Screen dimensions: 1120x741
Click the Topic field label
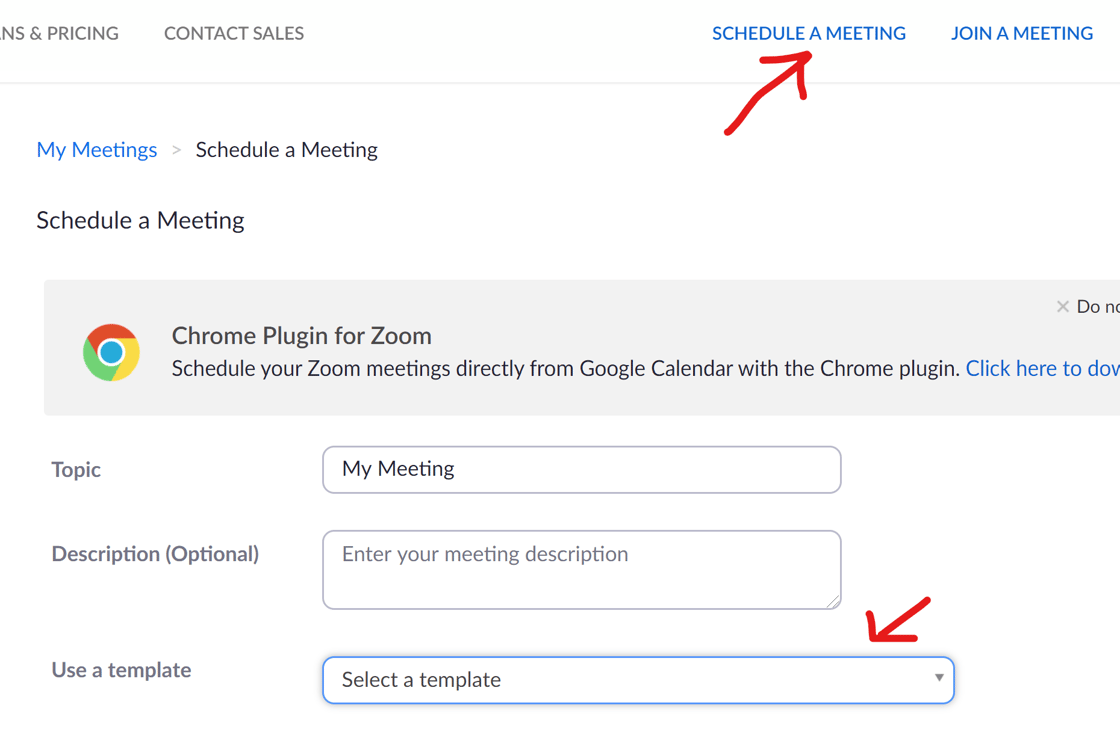coord(76,469)
